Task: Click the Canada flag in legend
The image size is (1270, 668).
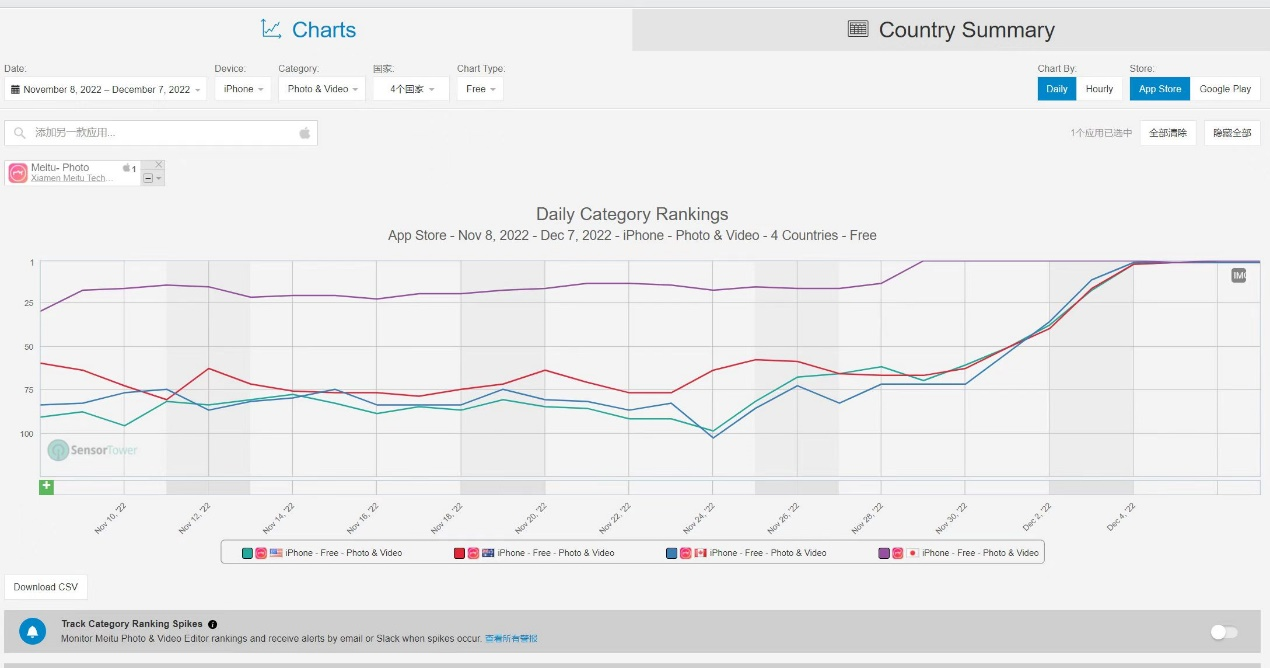Action: 700,553
